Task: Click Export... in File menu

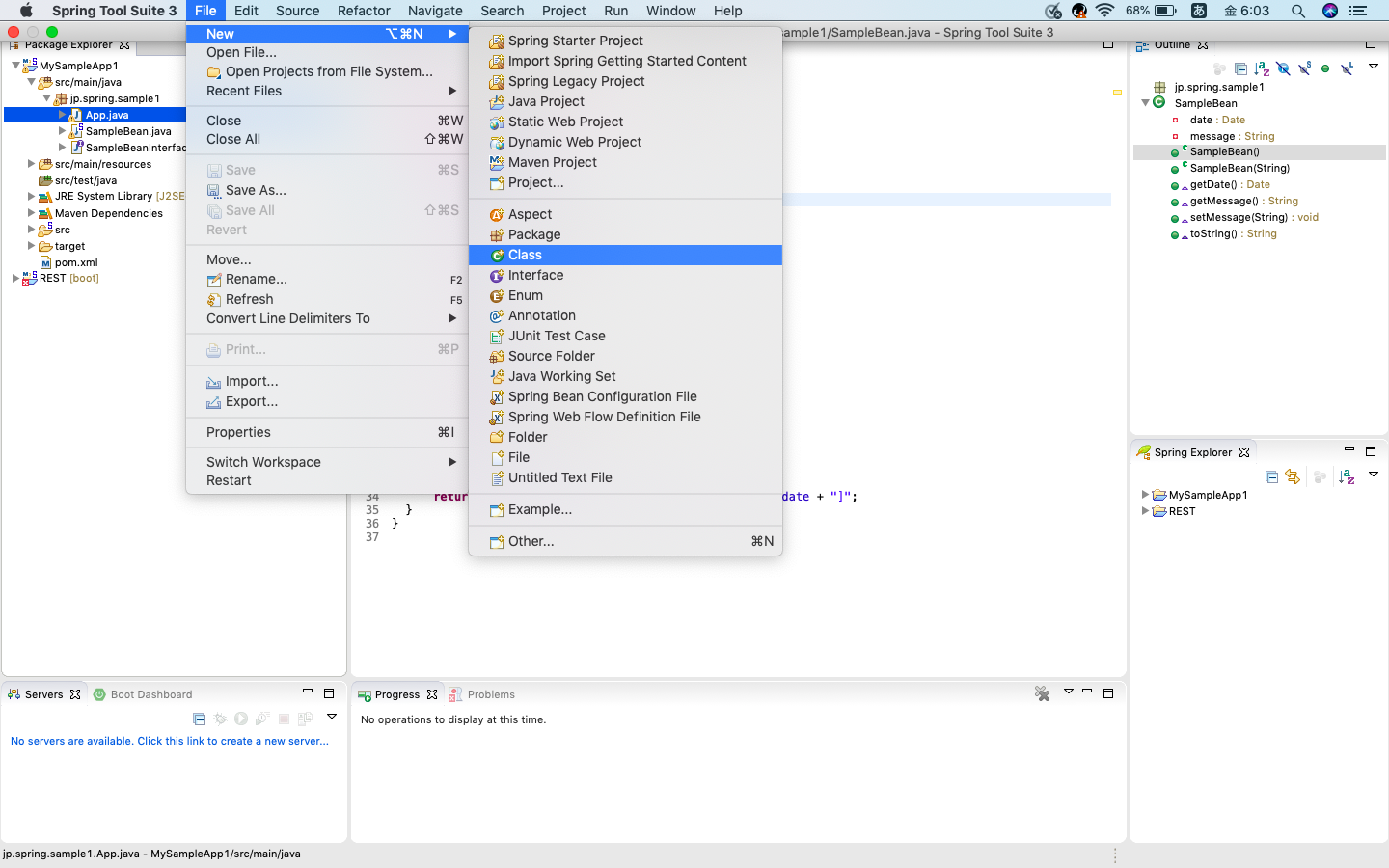Action: (x=327, y=401)
